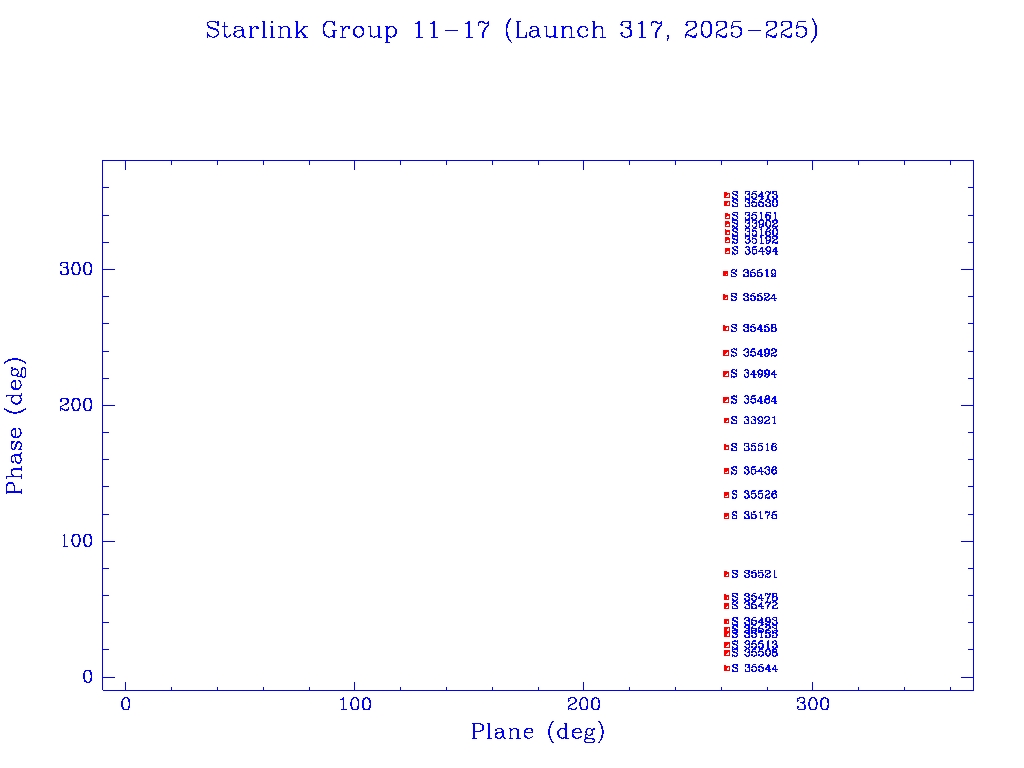
Task: Click the 200 tick label on Plane axis
Action: [x=584, y=705]
